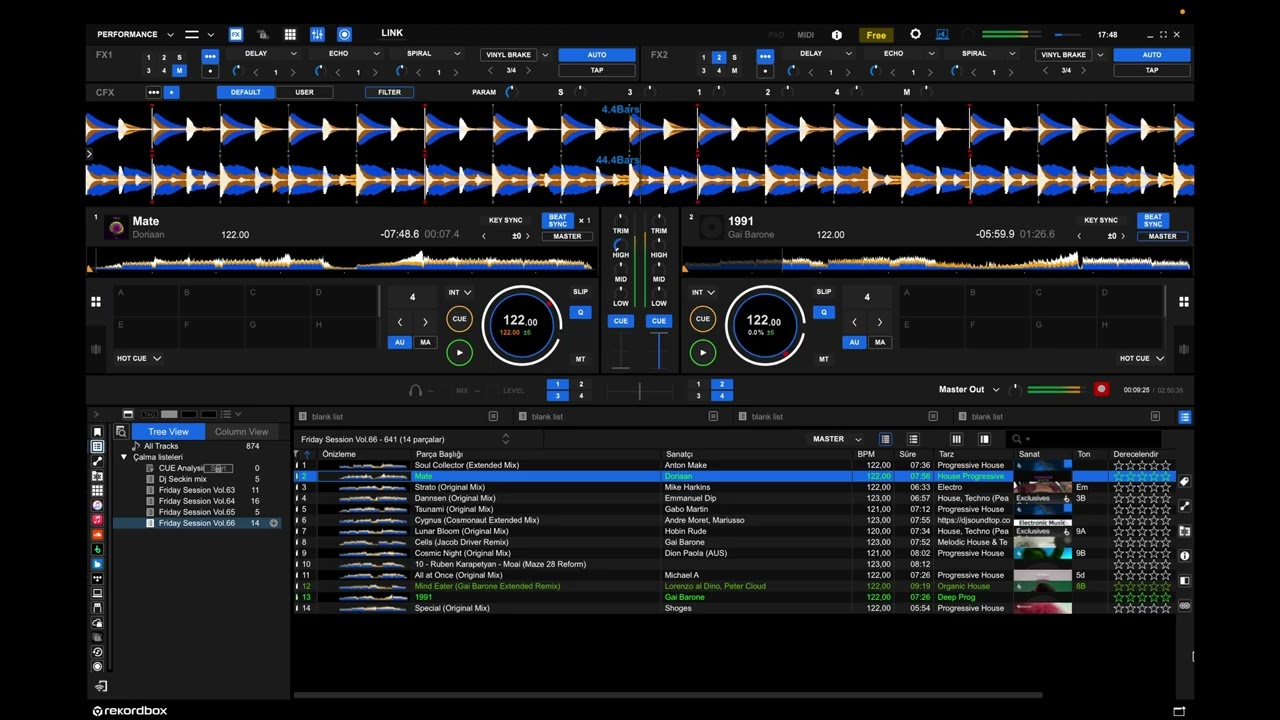The height and width of the screenshot is (720, 1280).
Task: Open settings gear icon
Action: tap(915, 34)
